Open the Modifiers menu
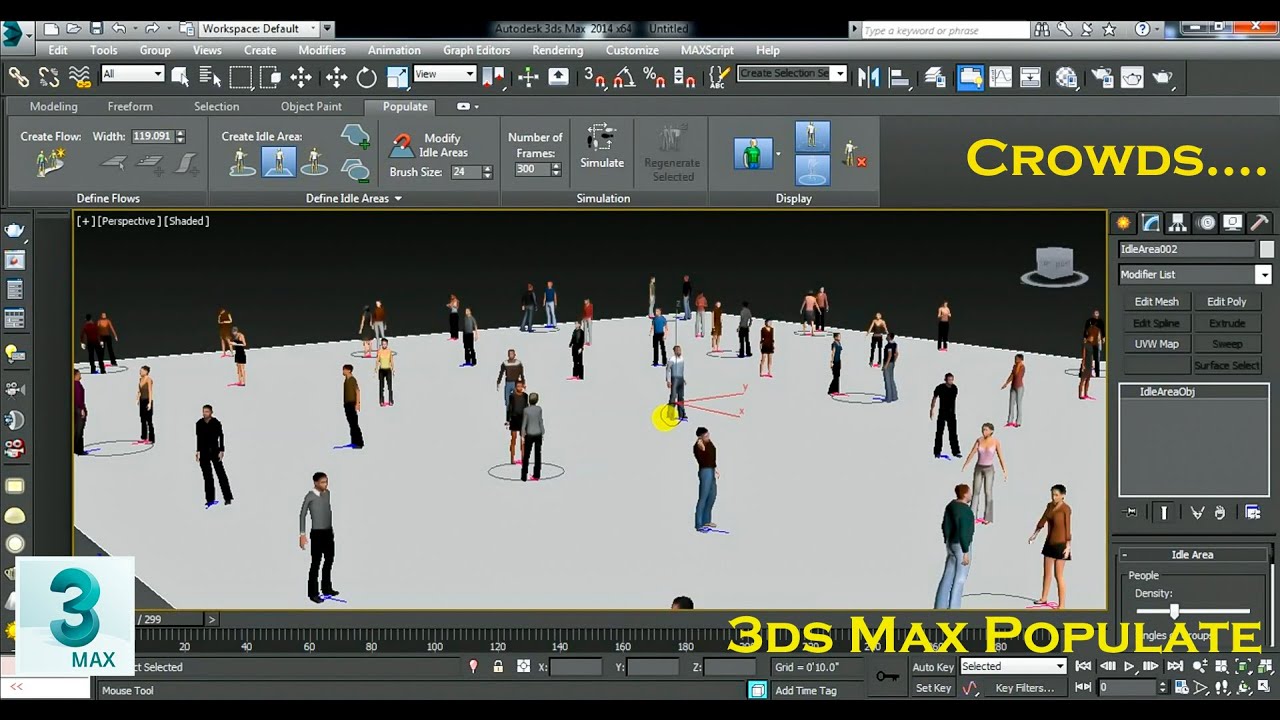This screenshot has height=720, width=1280. coord(322,50)
